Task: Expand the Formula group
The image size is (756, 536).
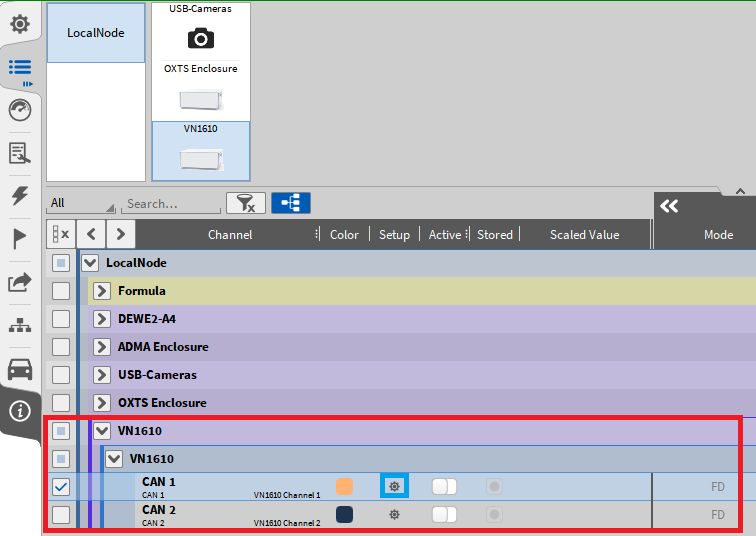Action: 101,291
